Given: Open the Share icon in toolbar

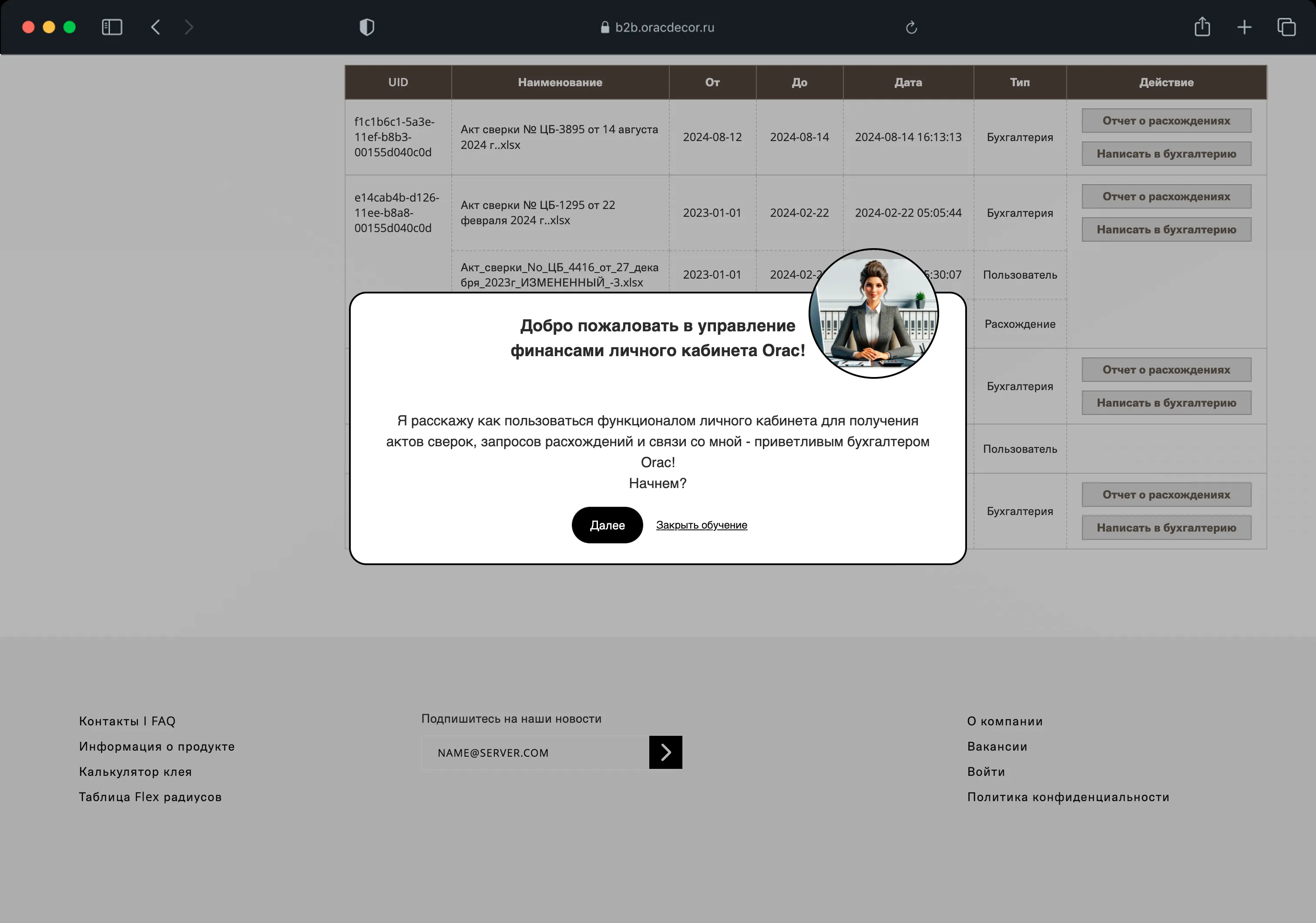Looking at the screenshot, I should tap(1202, 27).
